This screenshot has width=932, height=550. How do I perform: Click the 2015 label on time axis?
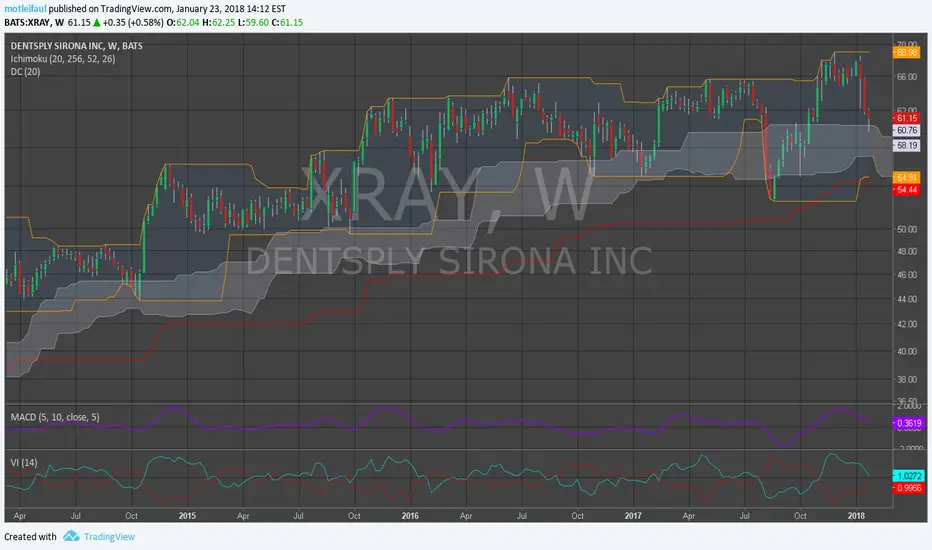[187, 516]
